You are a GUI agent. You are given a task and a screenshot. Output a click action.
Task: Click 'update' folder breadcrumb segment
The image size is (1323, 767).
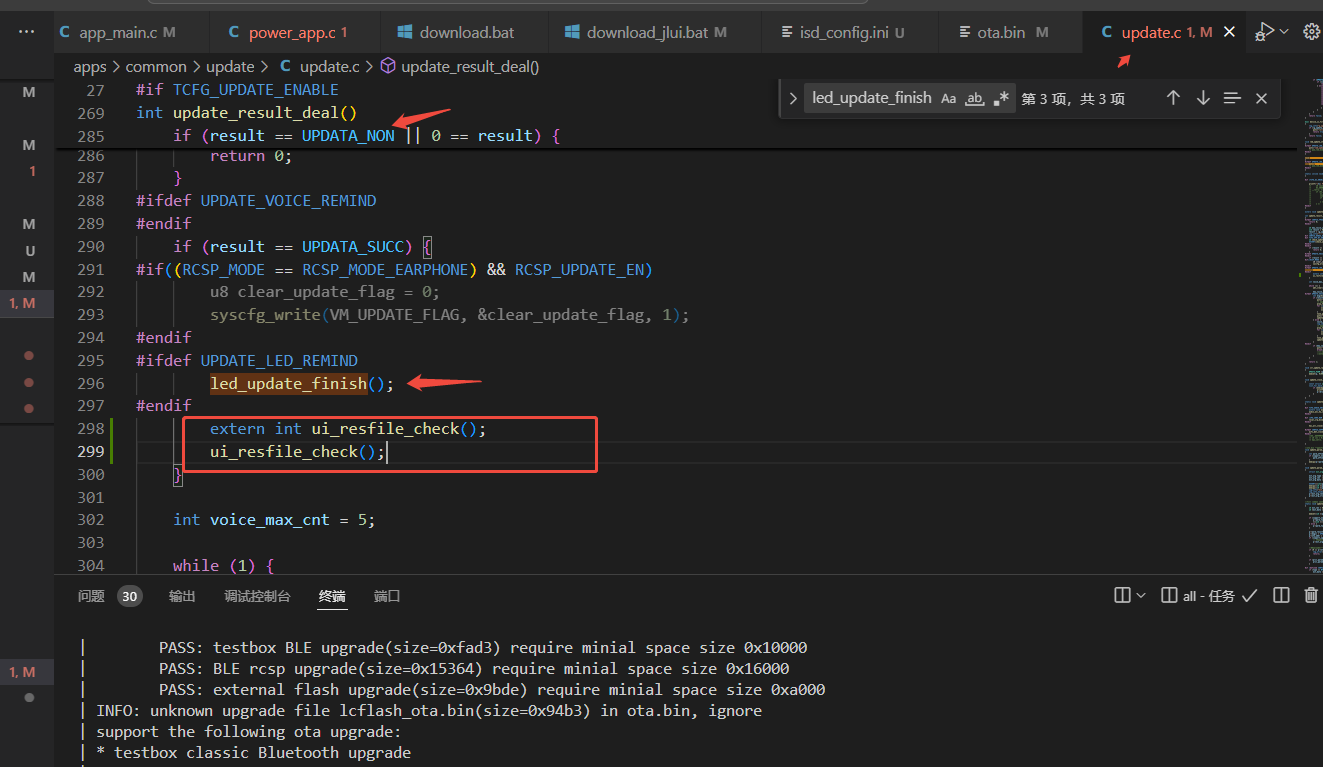(x=230, y=66)
